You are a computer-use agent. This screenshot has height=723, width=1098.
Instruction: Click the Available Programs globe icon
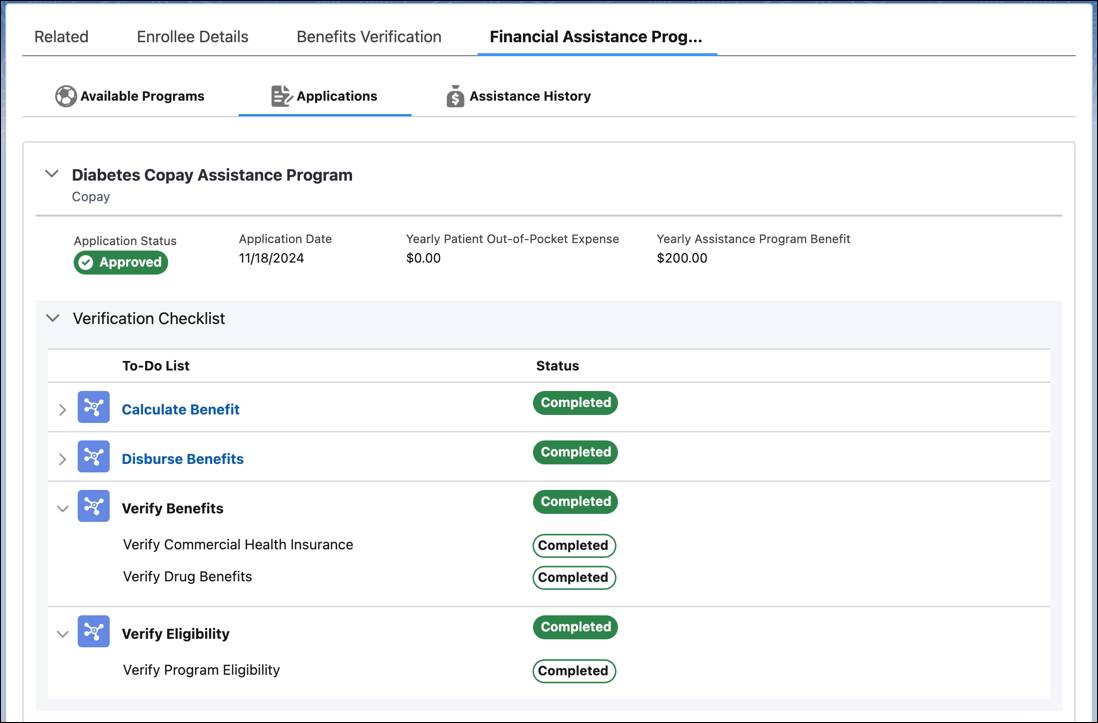[66, 96]
